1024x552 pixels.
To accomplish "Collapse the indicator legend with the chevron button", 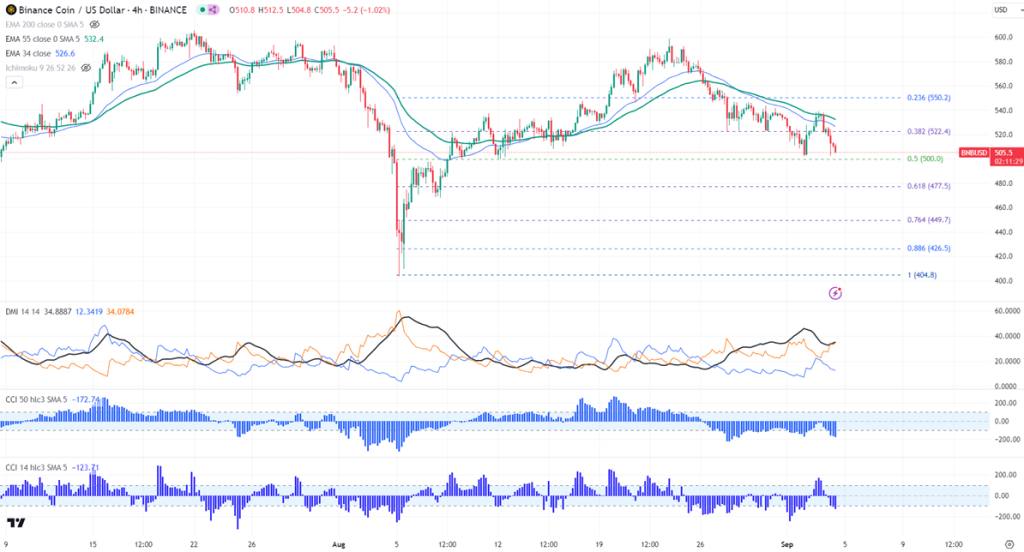I will [14, 82].
